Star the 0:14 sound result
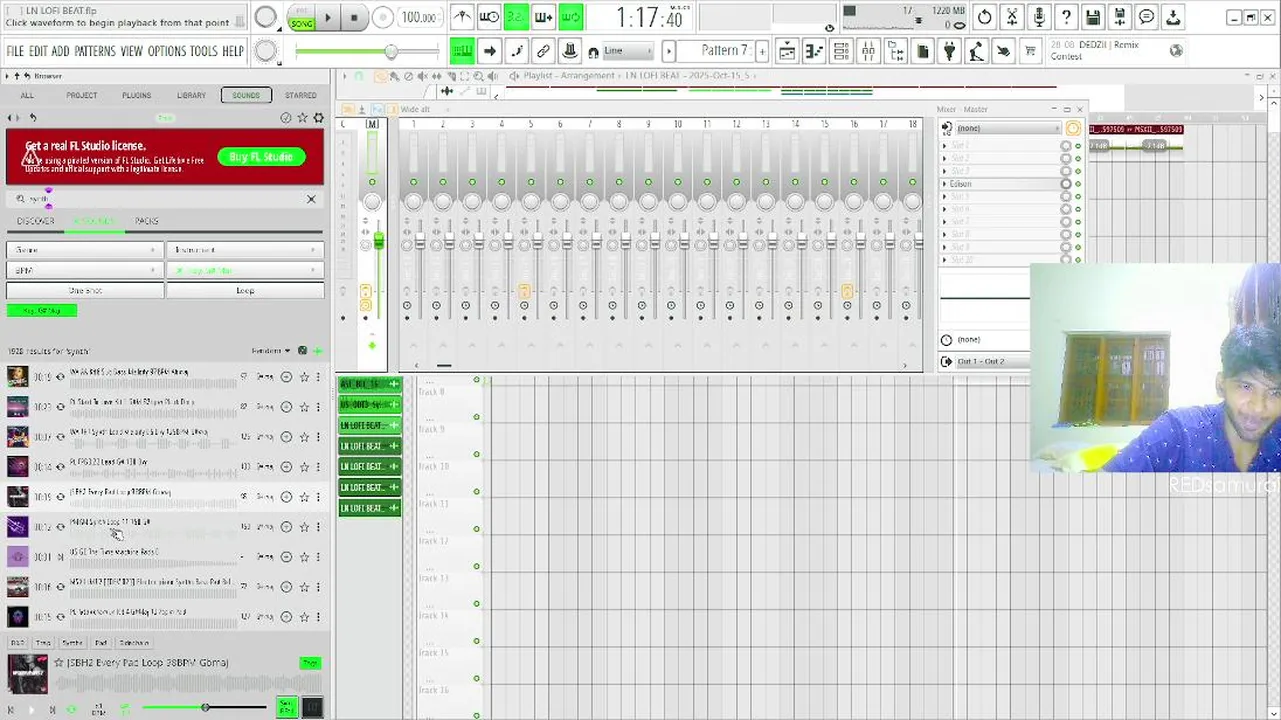Screen dimensions: 1281x720 [x=304, y=467]
